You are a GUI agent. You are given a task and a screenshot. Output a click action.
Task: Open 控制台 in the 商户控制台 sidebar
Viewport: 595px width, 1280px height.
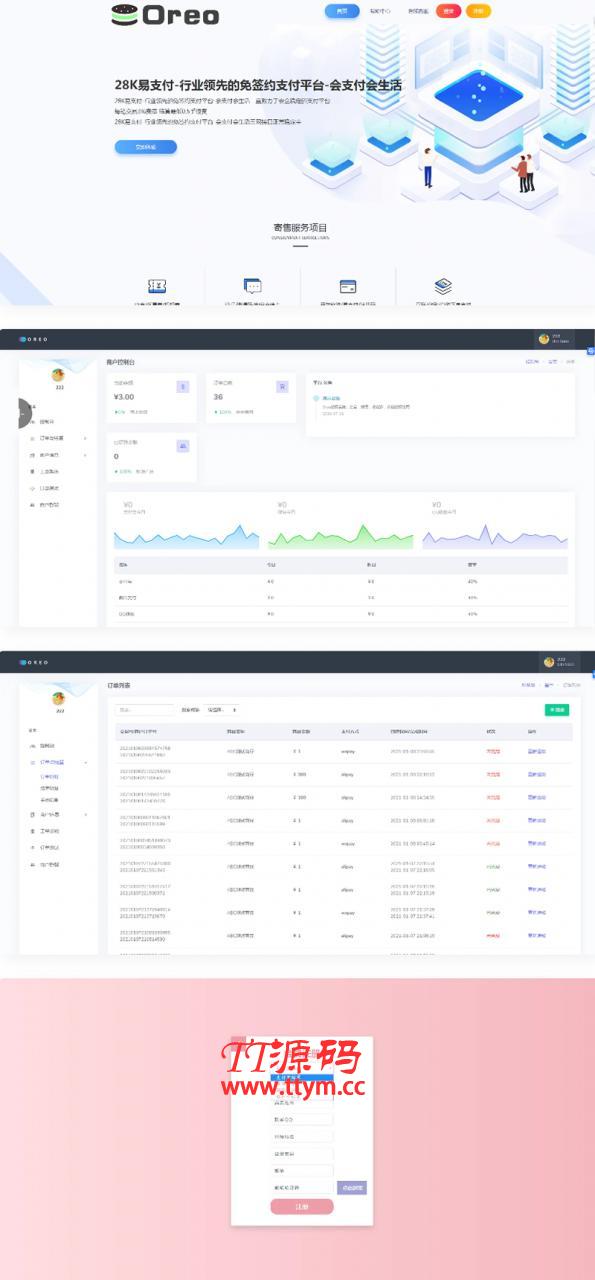pyautogui.click(x=46, y=421)
